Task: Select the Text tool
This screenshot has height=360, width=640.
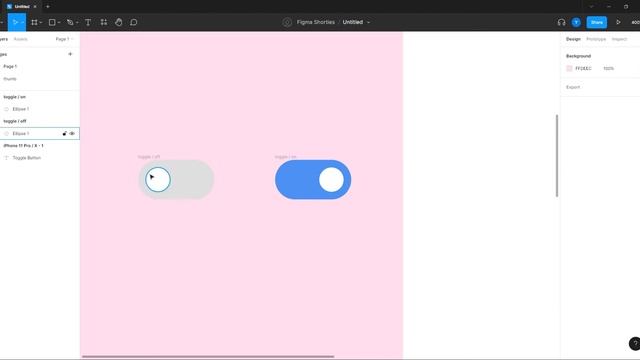Action: pos(88,22)
